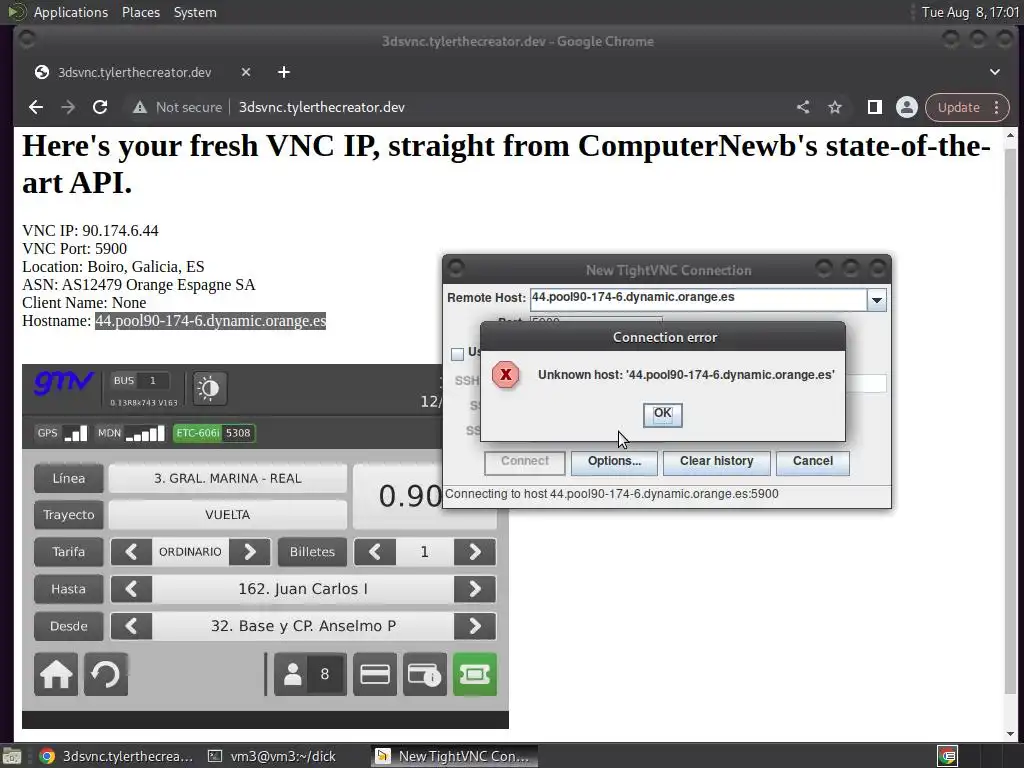Open a new Chrome tab
Viewport: 1024px width, 768px height.
283,72
